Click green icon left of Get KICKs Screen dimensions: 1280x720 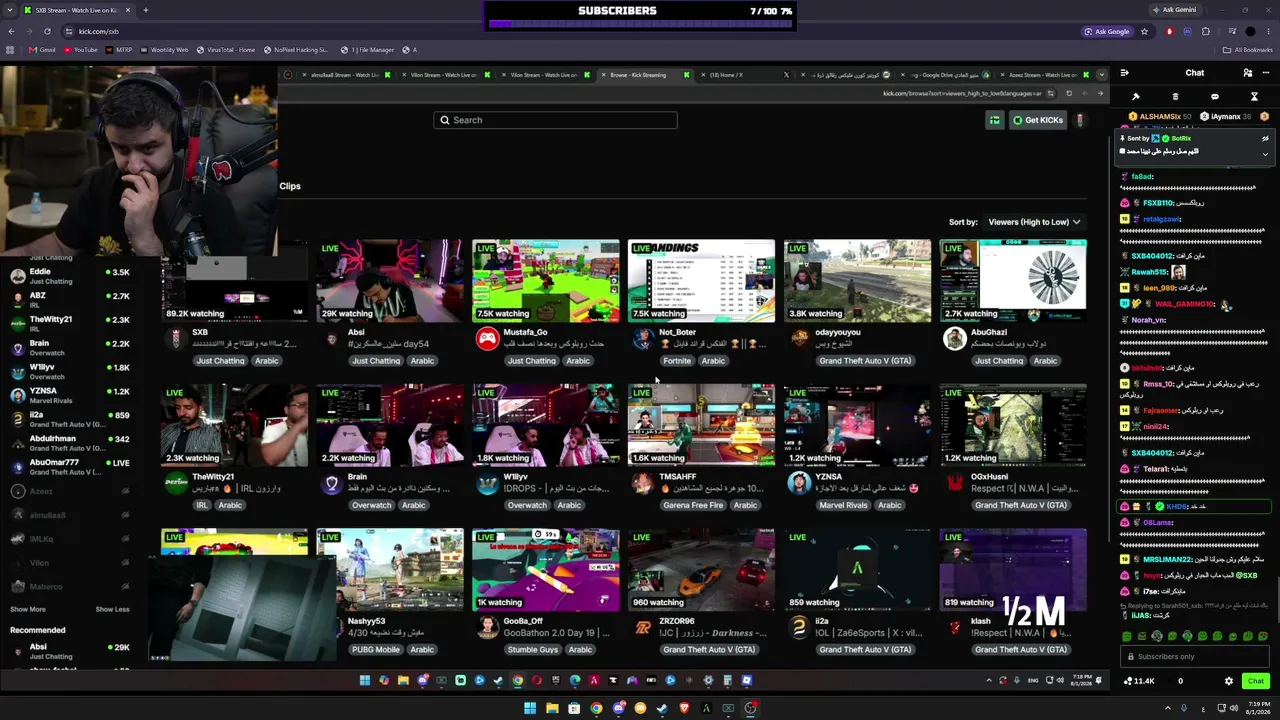(994, 120)
